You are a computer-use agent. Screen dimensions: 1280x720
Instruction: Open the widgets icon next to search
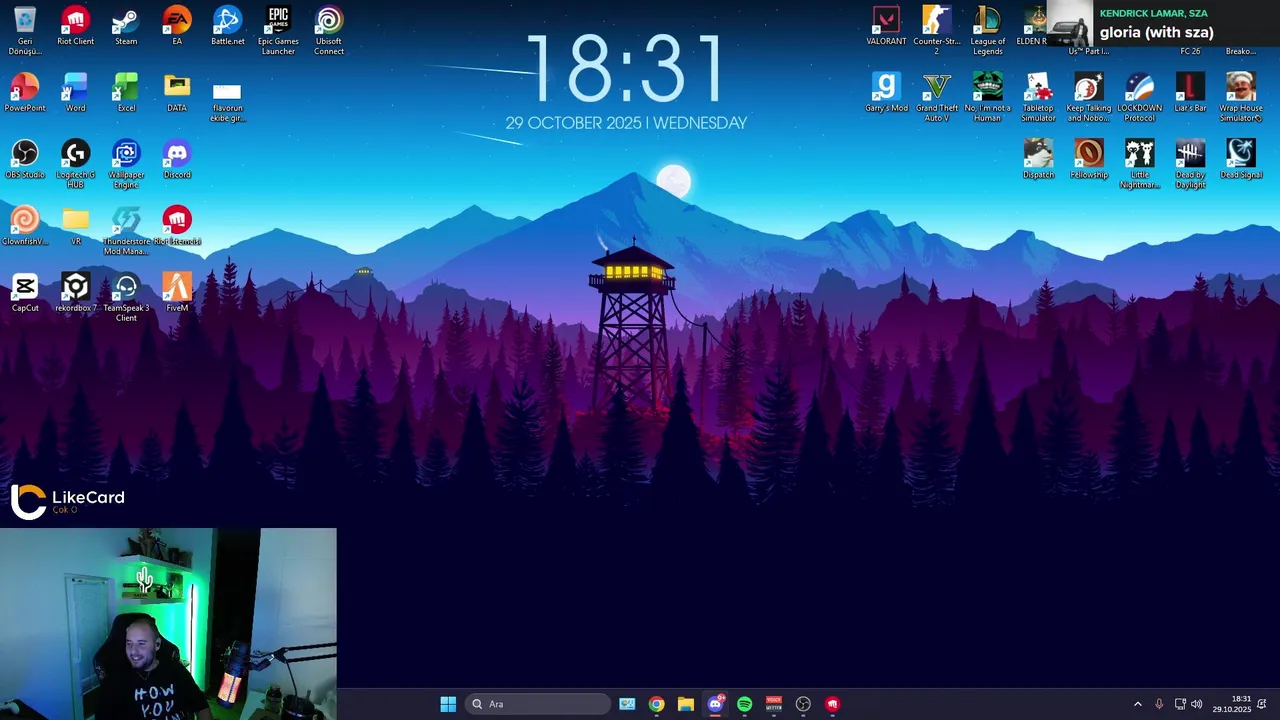pos(627,704)
